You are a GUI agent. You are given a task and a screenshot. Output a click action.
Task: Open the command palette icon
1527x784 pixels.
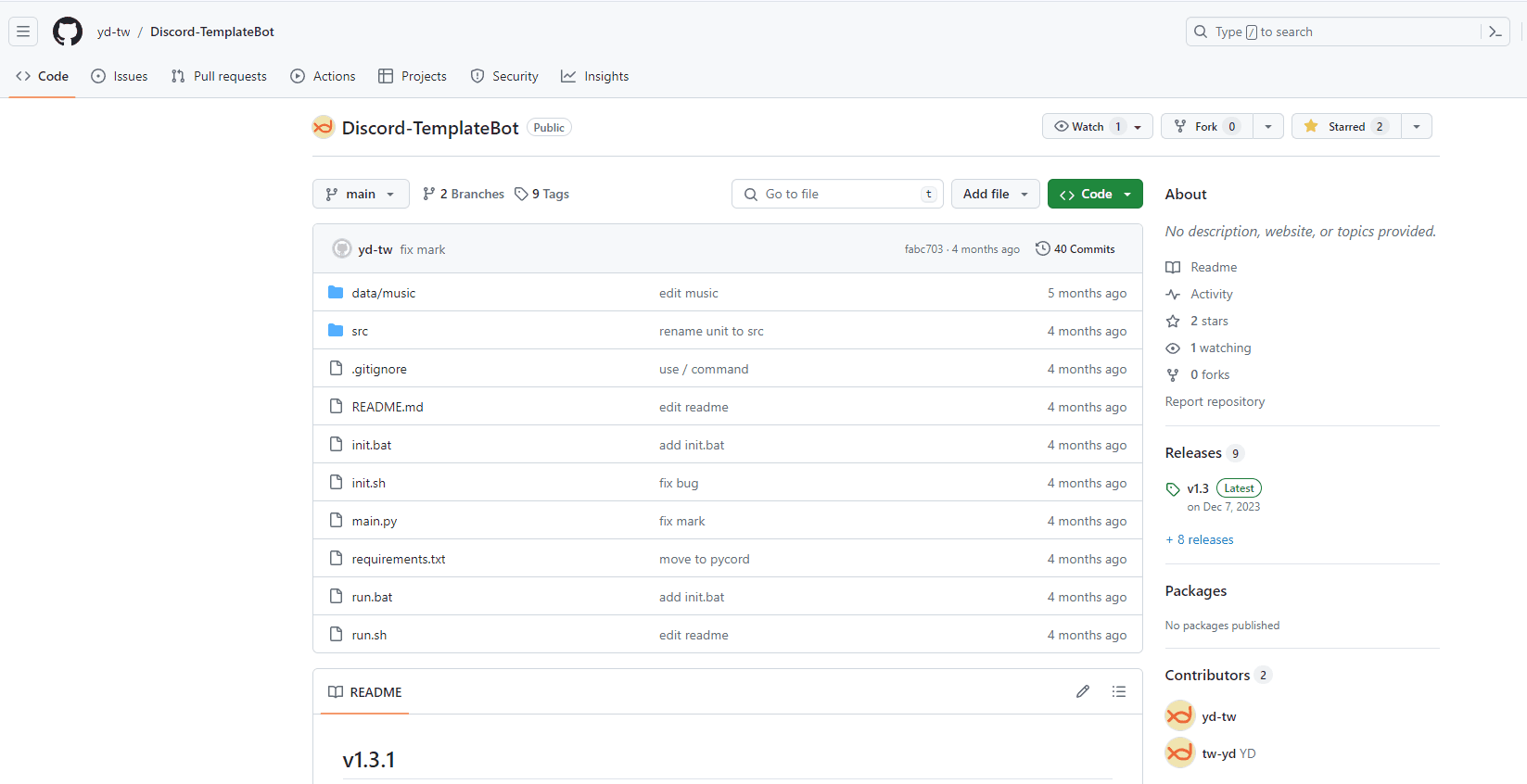pos(1495,32)
